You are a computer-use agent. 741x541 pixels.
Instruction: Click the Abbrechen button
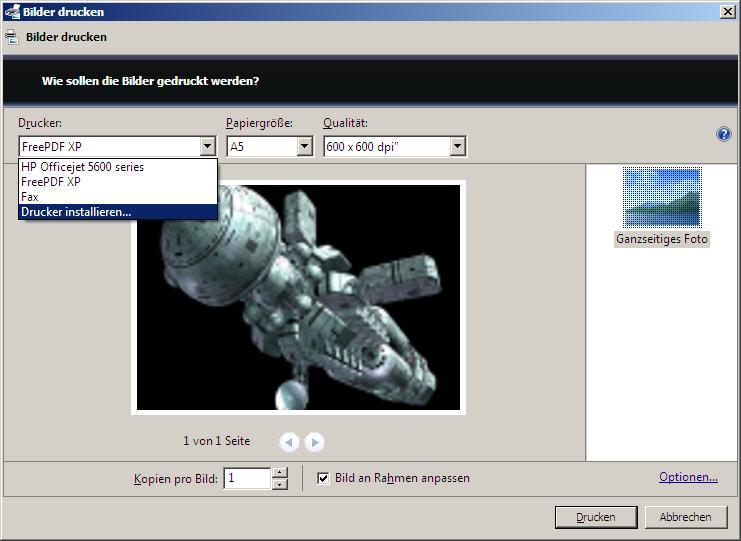tap(685, 517)
